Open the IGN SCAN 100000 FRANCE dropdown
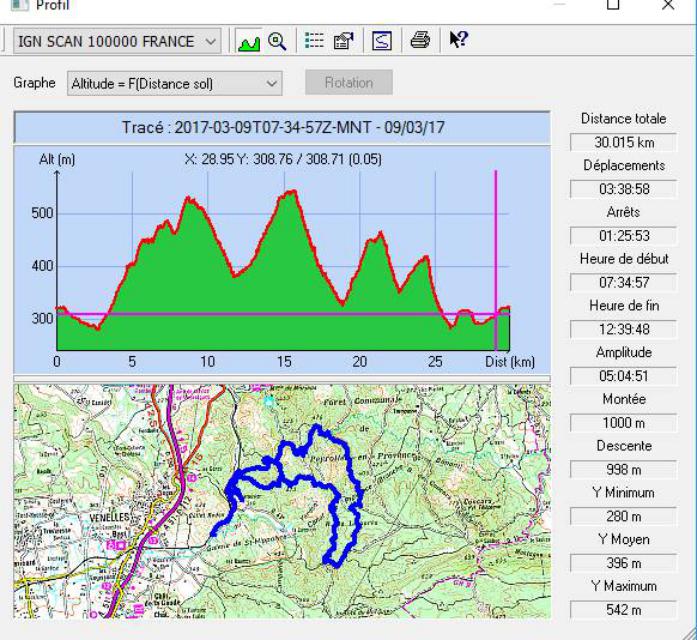The width and height of the screenshot is (697, 640). [209, 42]
